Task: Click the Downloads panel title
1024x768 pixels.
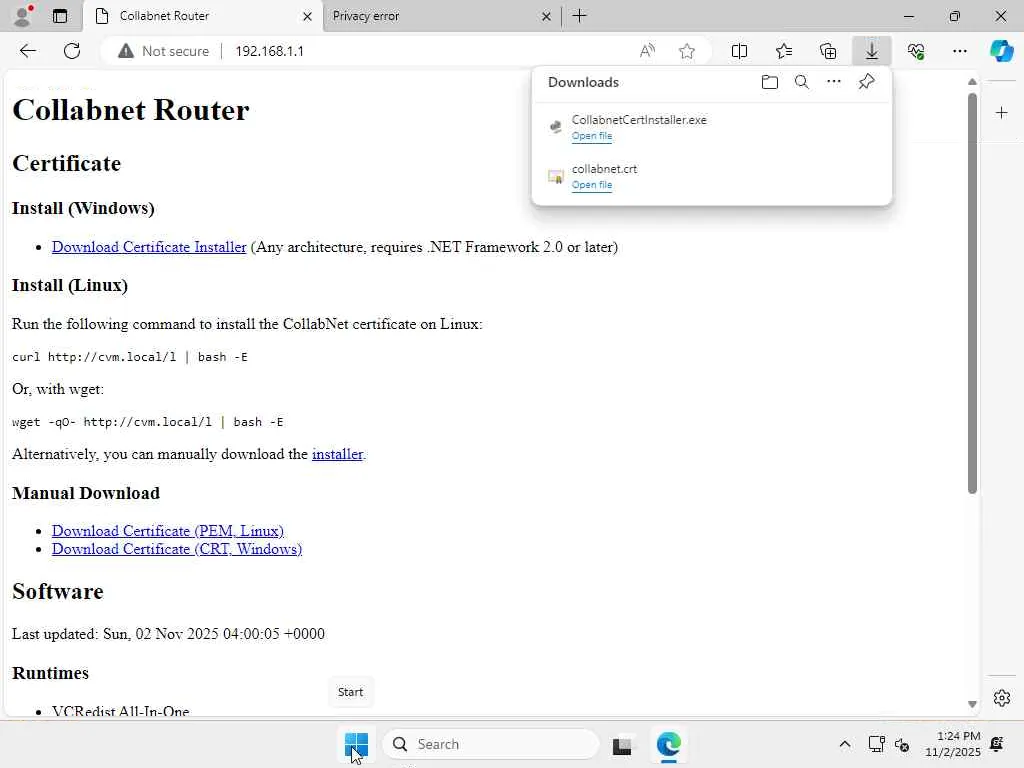Action: [583, 82]
